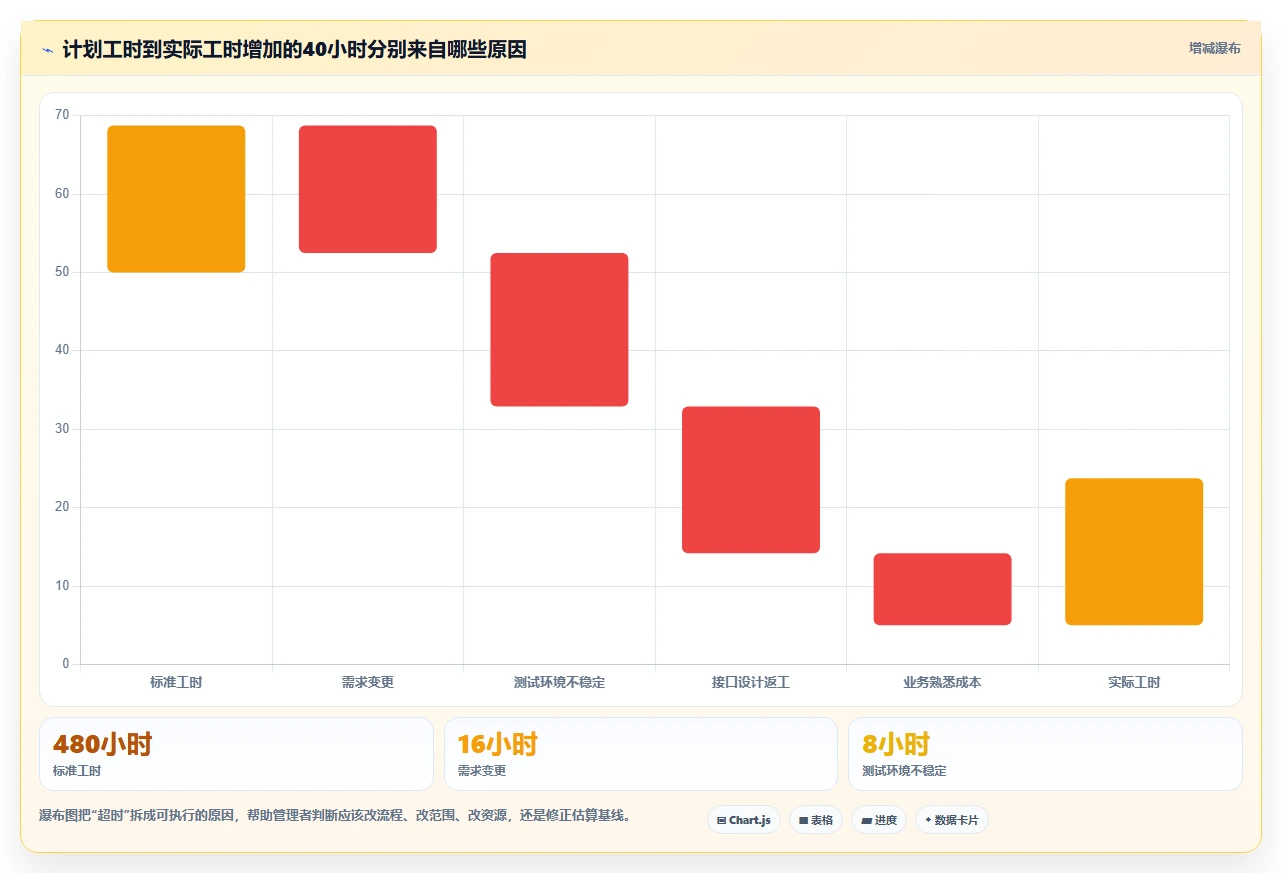Image resolution: width=1282 pixels, height=873 pixels.
Task: Click the footer description starting 瀑布图把
Action: pyautogui.click(x=335, y=816)
